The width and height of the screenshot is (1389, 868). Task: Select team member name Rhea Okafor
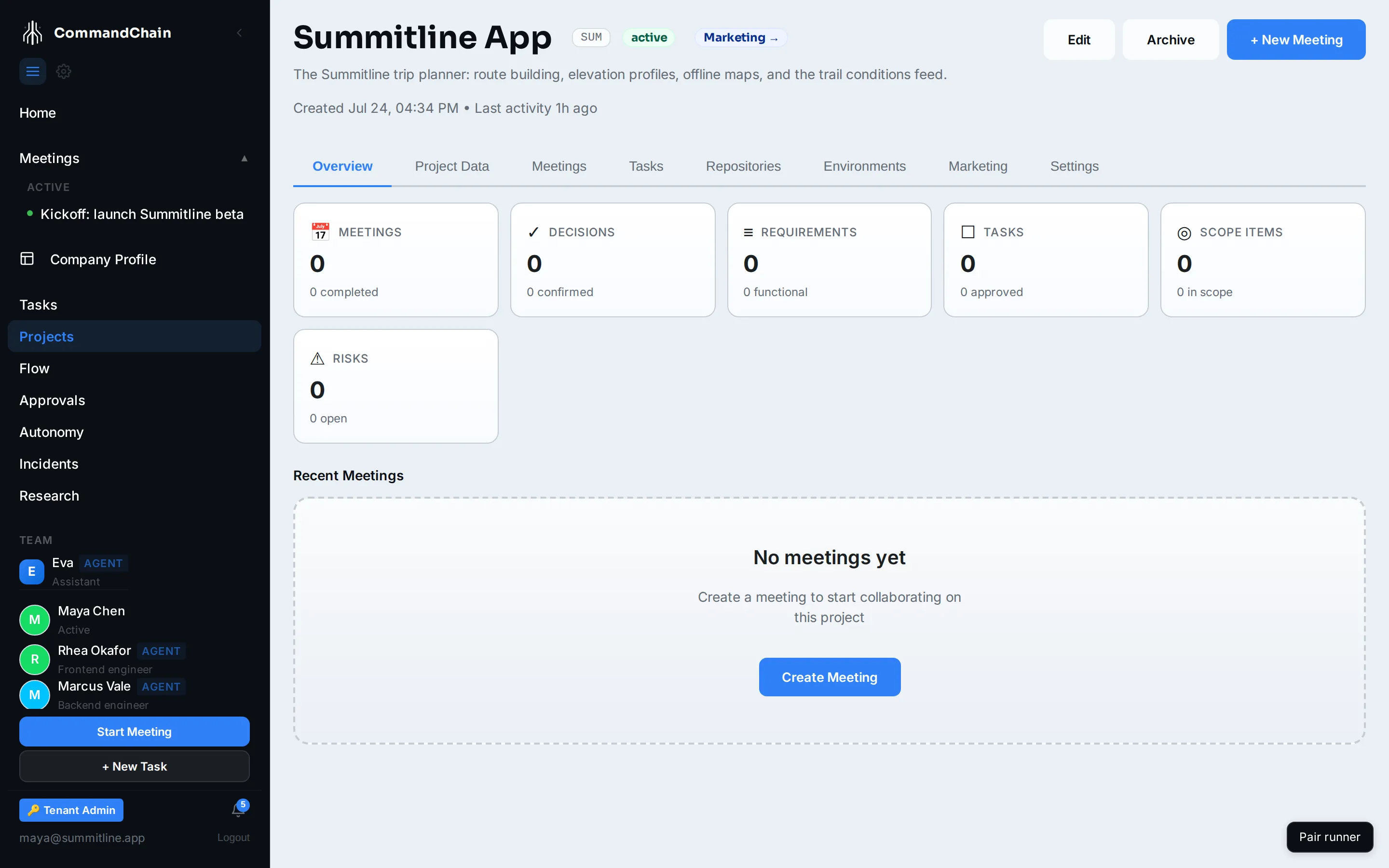point(95,651)
